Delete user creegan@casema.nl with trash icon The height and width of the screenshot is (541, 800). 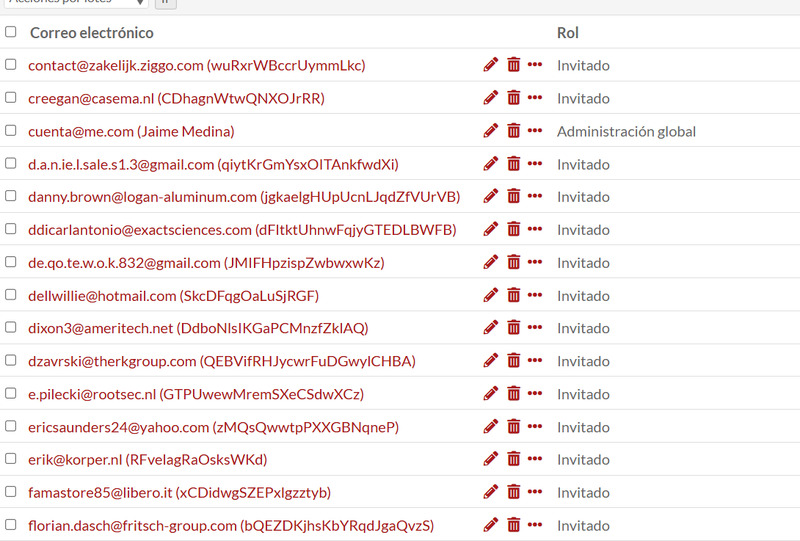[514, 97]
